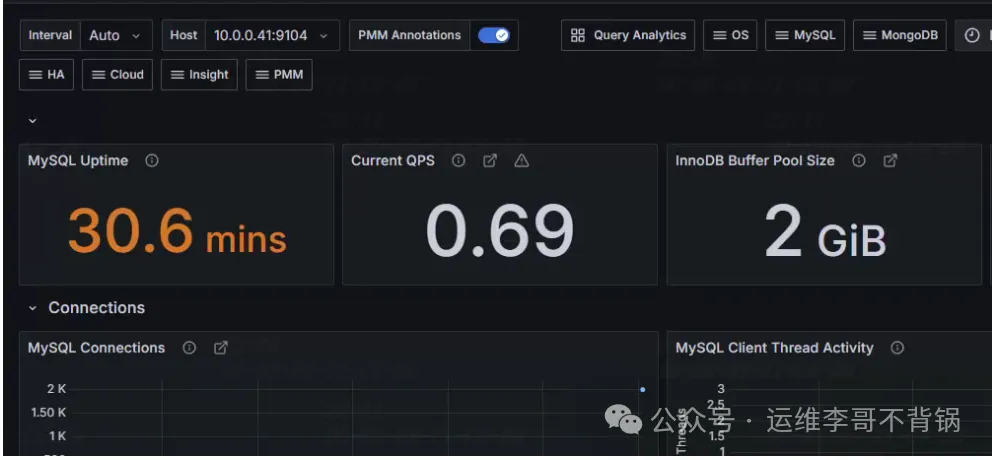Click info icon beside Current QPS
Screen dimensions: 992x460
coord(458,161)
